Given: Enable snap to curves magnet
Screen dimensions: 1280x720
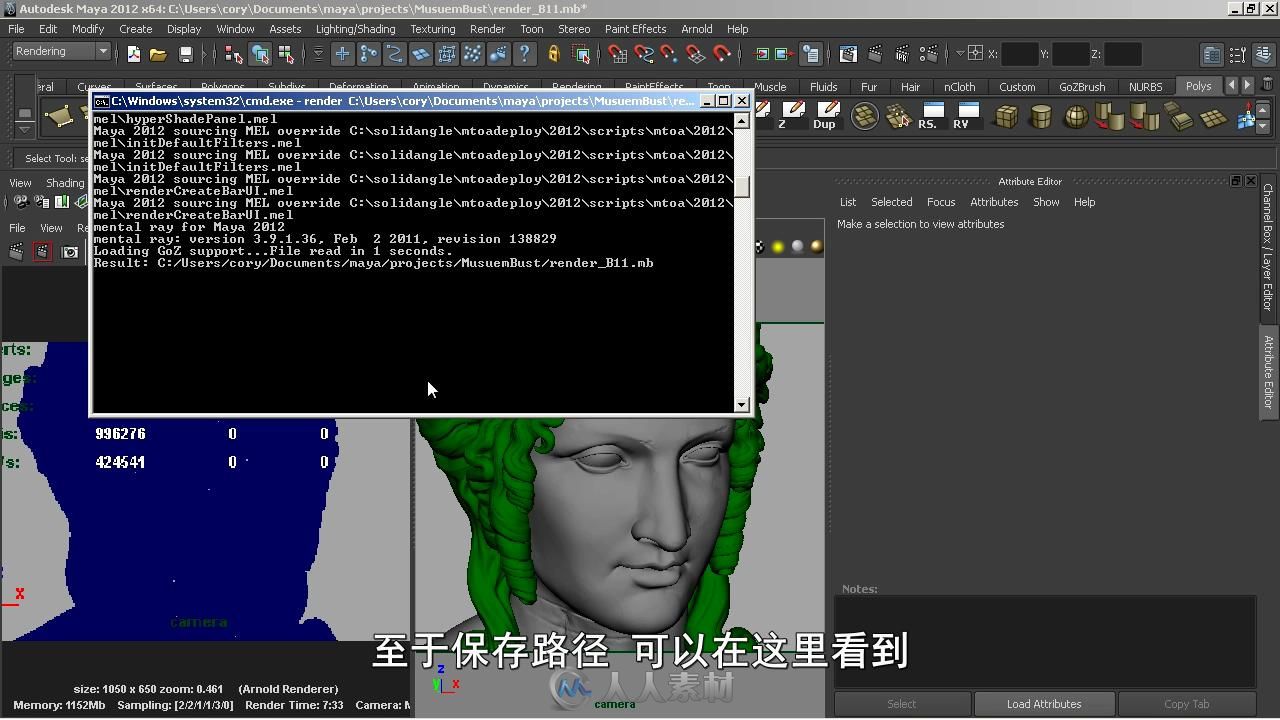Looking at the screenshot, I should [x=643, y=54].
